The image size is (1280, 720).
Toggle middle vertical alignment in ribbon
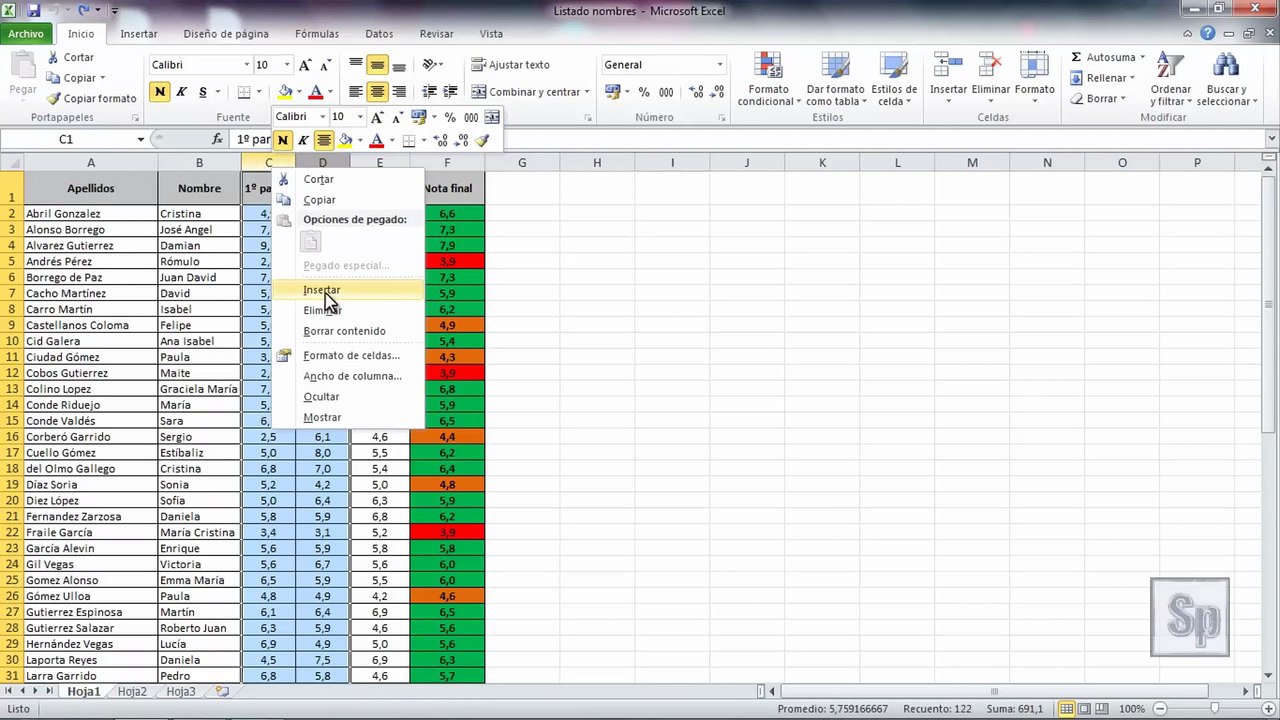click(x=377, y=65)
